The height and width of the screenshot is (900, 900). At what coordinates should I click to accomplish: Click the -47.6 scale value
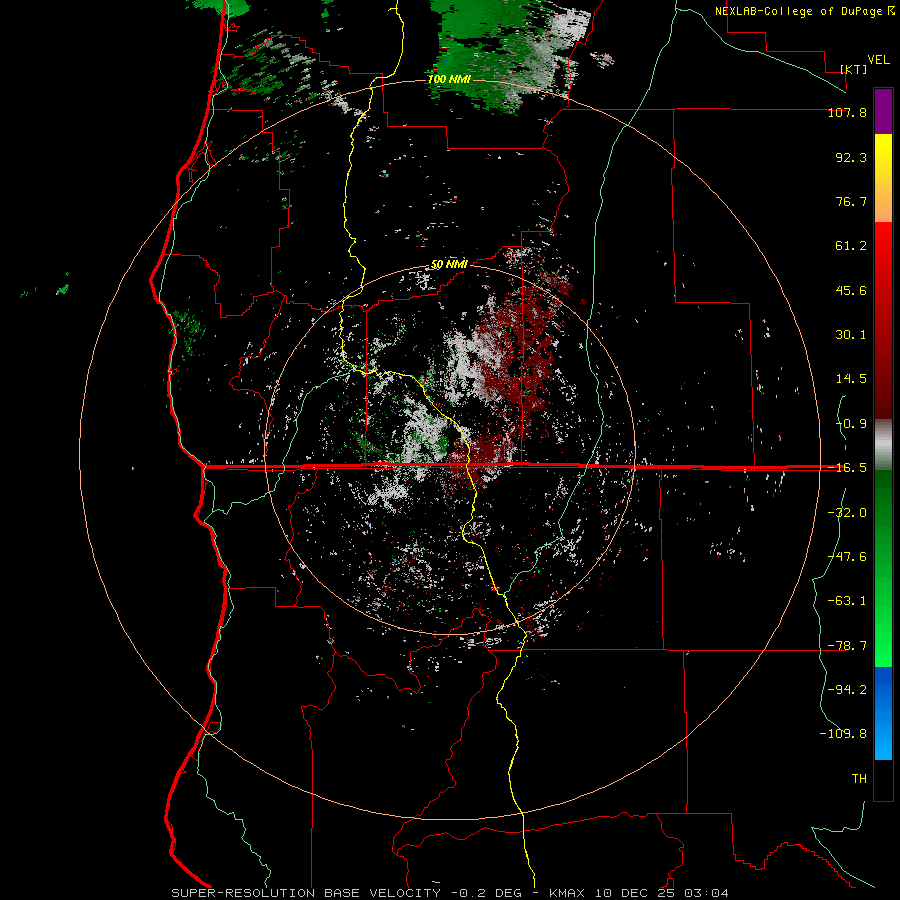[x=847, y=557]
